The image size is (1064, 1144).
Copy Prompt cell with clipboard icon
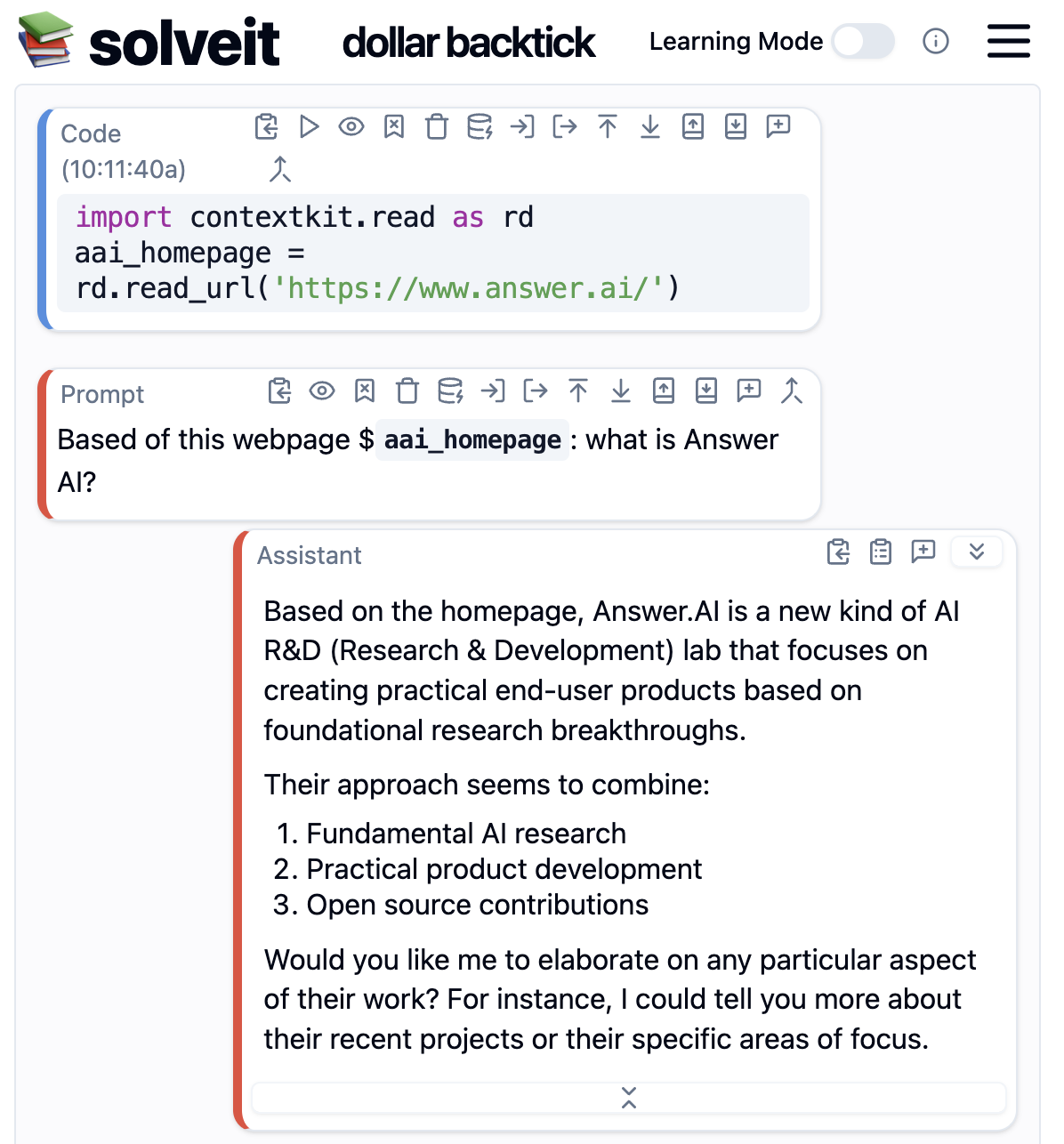pyautogui.click(x=279, y=391)
